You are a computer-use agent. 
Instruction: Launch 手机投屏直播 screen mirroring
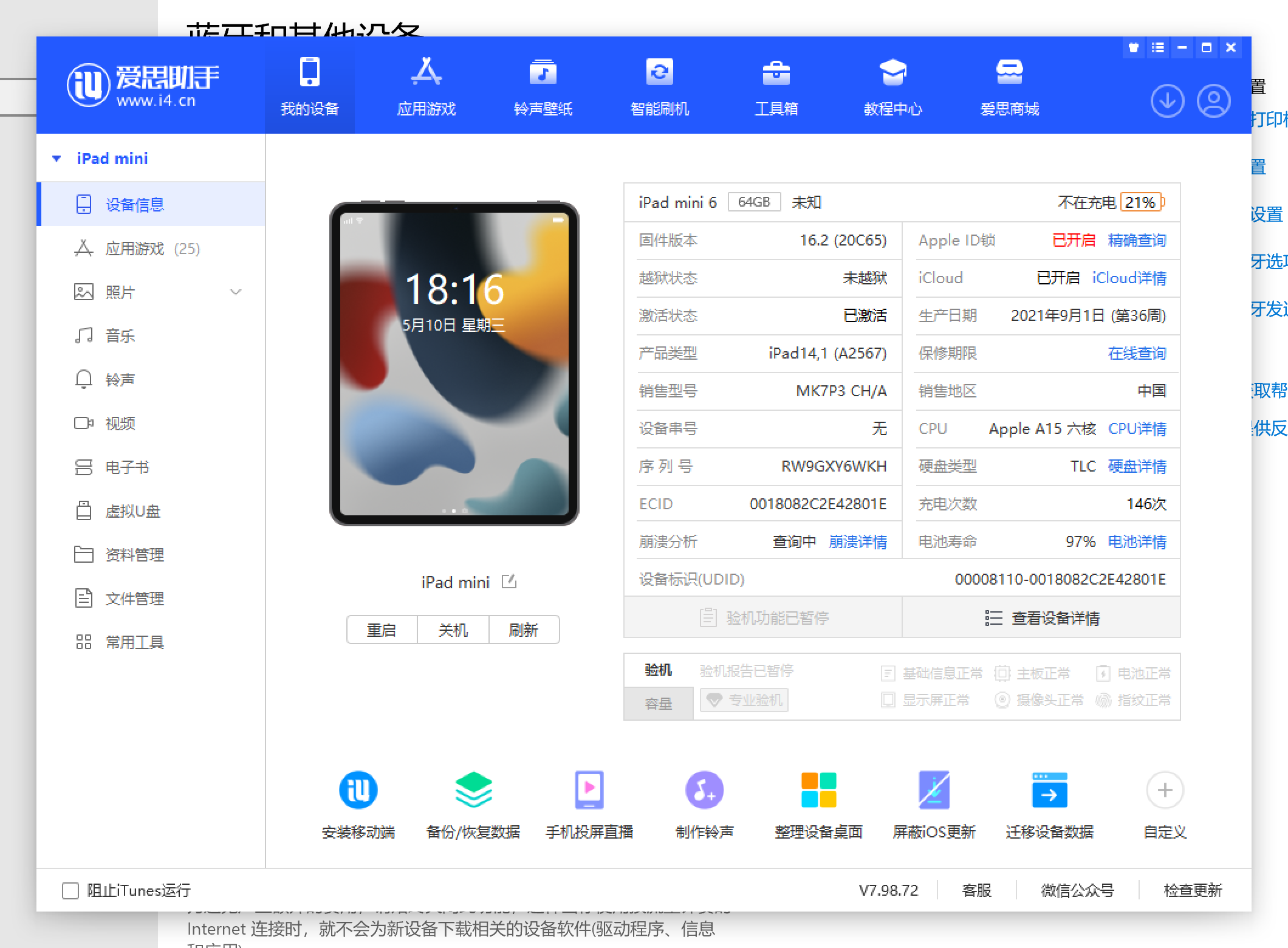tap(588, 802)
